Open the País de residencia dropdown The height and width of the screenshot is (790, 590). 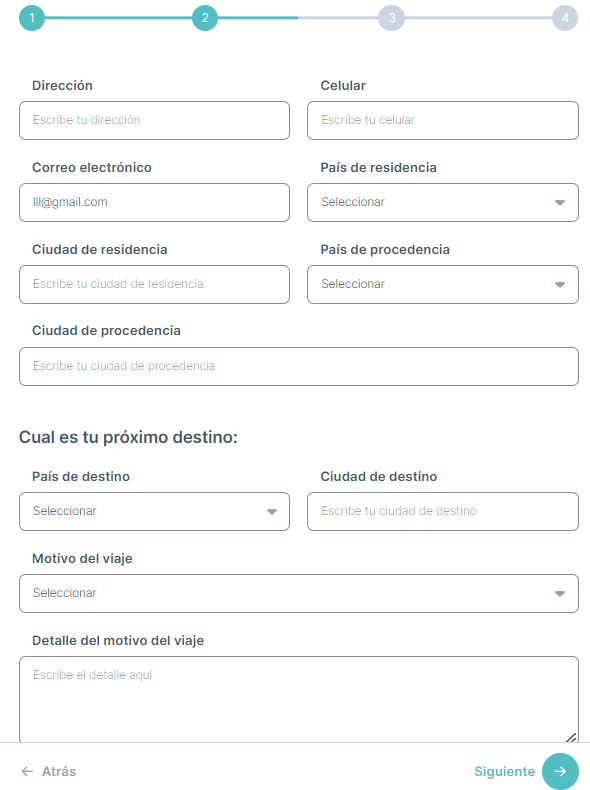[442, 203]
